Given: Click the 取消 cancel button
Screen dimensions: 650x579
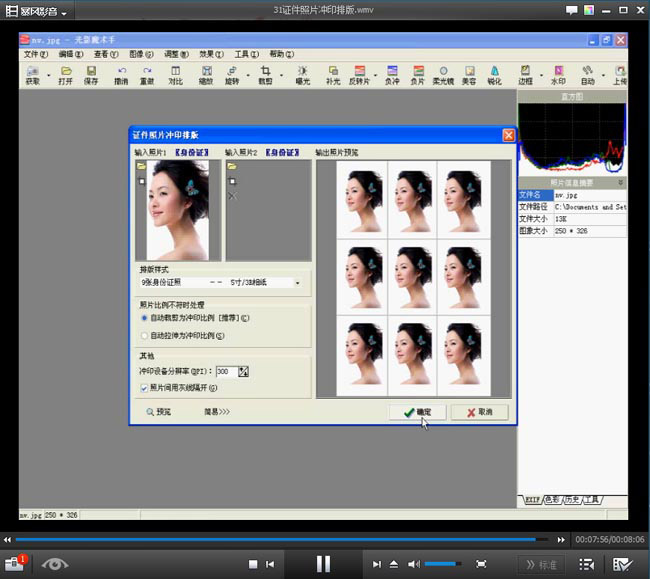Looking at the screenshot, I should [x=480, y=412].
